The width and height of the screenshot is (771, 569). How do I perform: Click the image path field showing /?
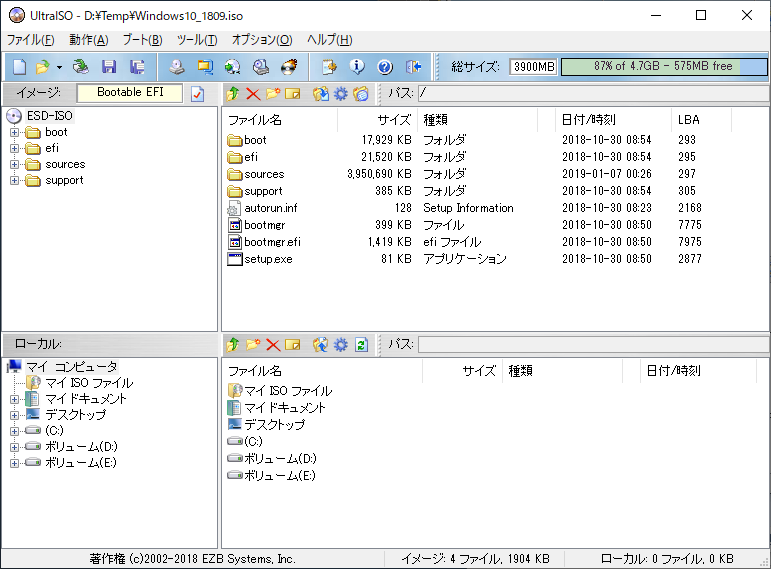(594, 93)
